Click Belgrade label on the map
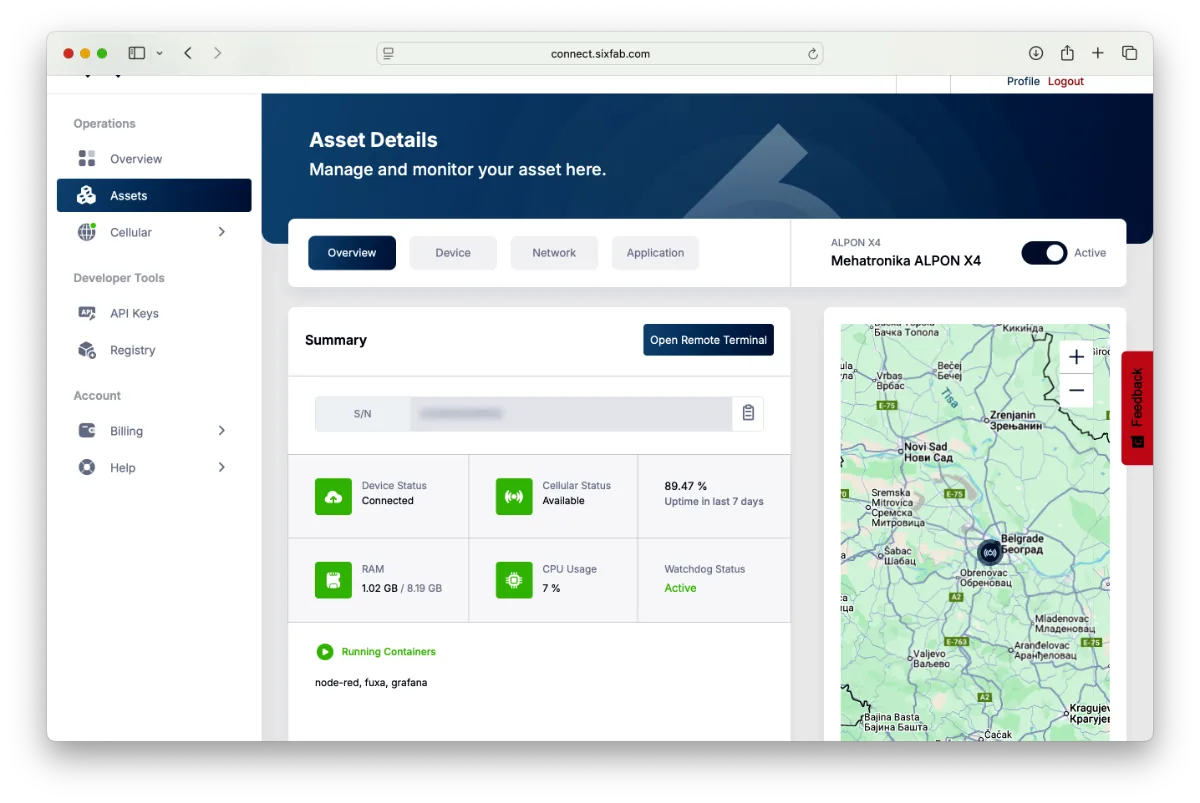This screenshot has width=1200, height=803. click(x=1022, y=545)
